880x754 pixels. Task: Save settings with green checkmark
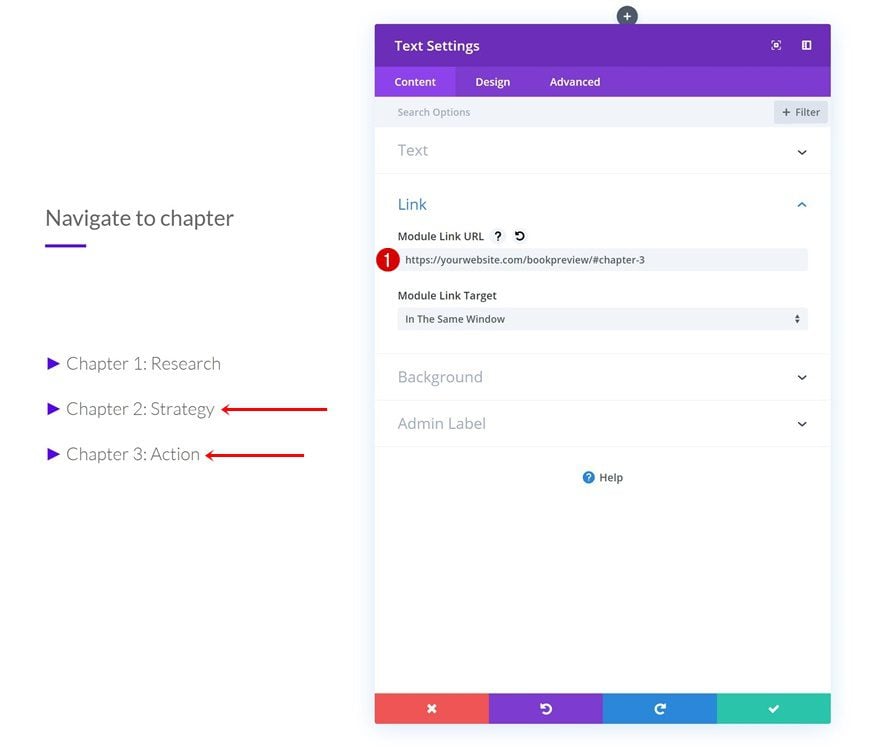[x=773, y=709]
